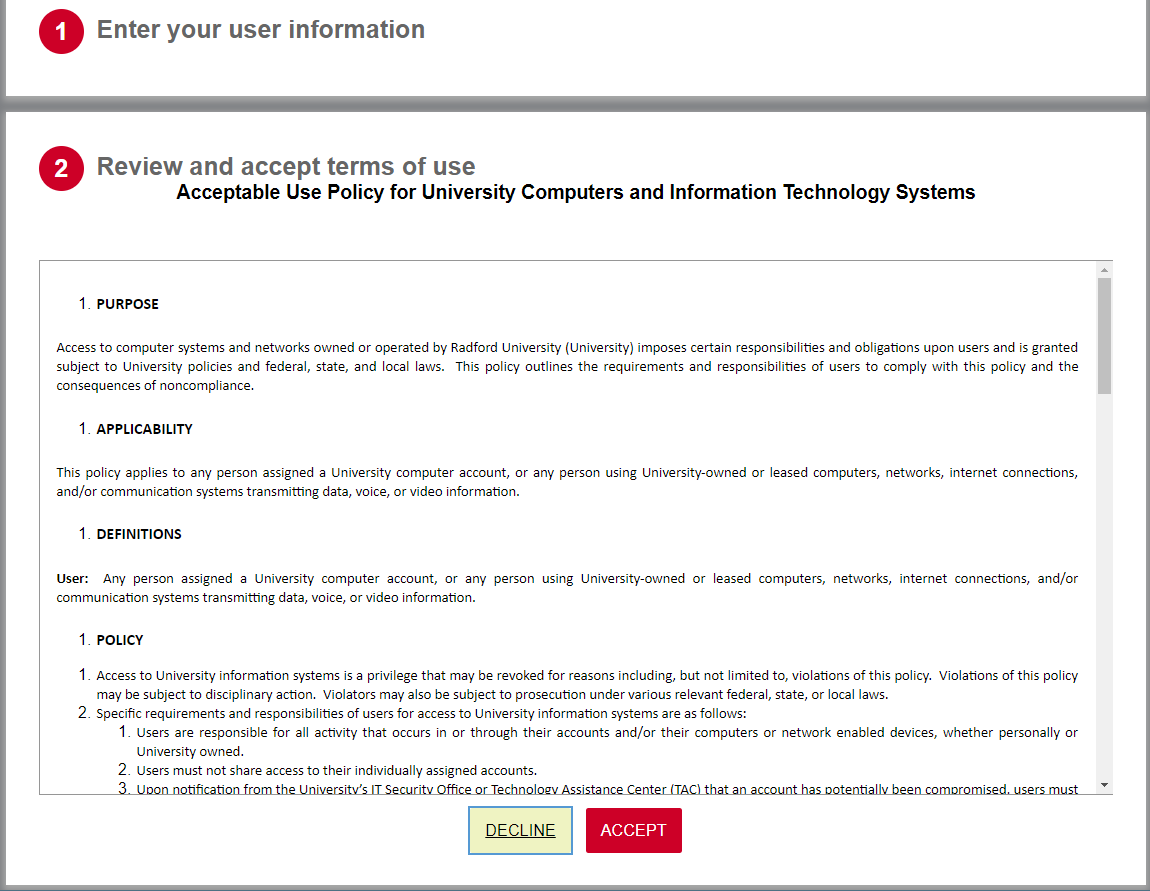Click the scroll up arrow of policy box

1104,271
